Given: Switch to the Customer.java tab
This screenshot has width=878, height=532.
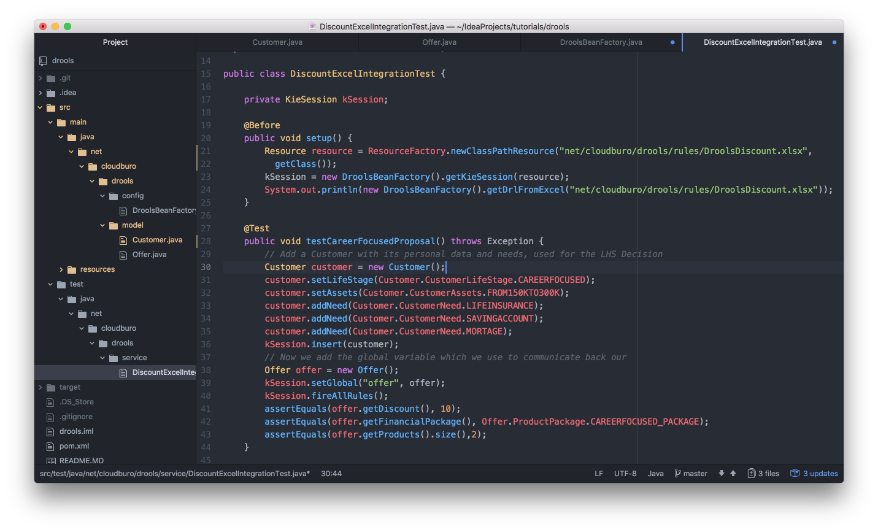Looking at the screenshot, I should [x=277, y=42].
